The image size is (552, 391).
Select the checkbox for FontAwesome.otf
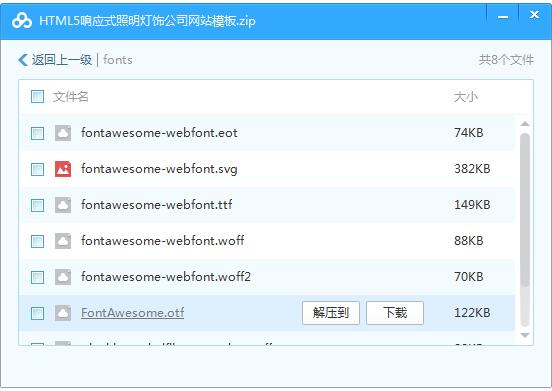click(37, 313)
